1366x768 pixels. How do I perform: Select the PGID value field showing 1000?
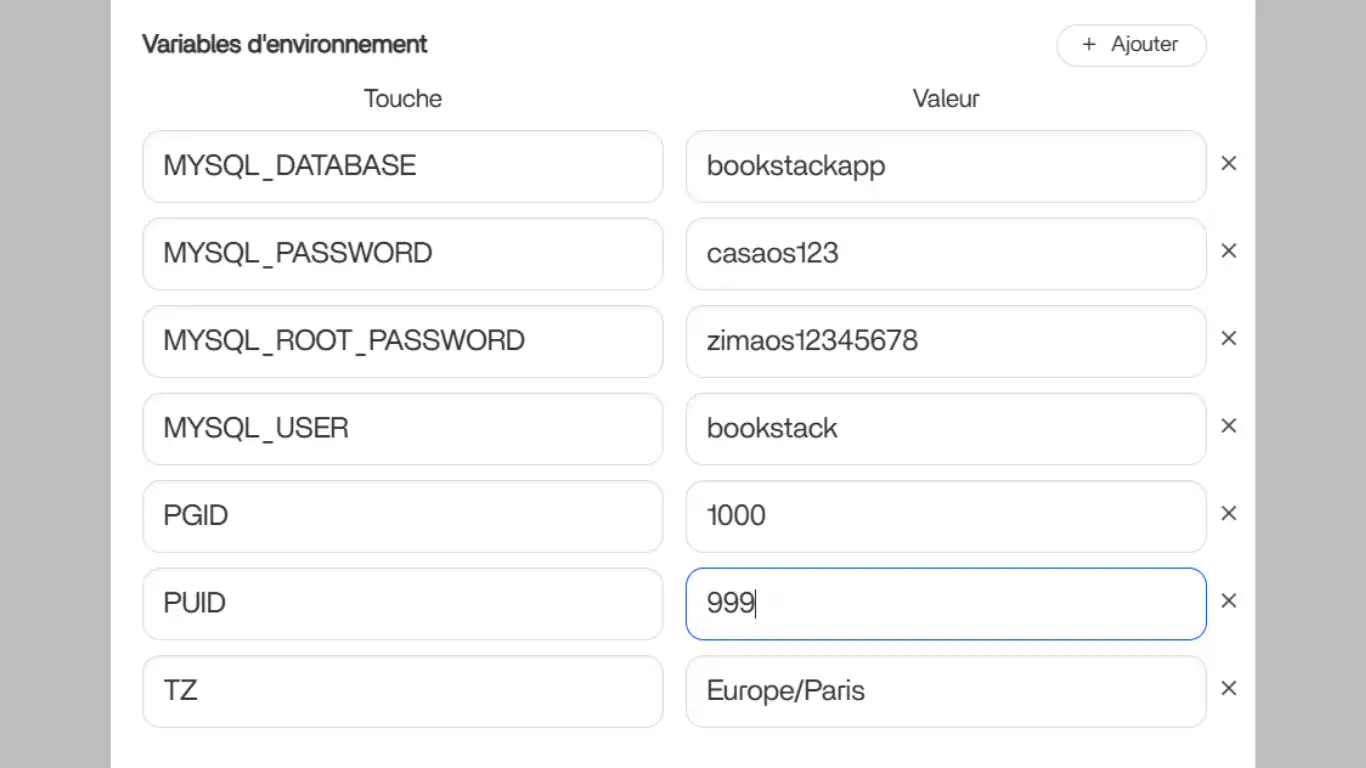(x=945, y=516)
